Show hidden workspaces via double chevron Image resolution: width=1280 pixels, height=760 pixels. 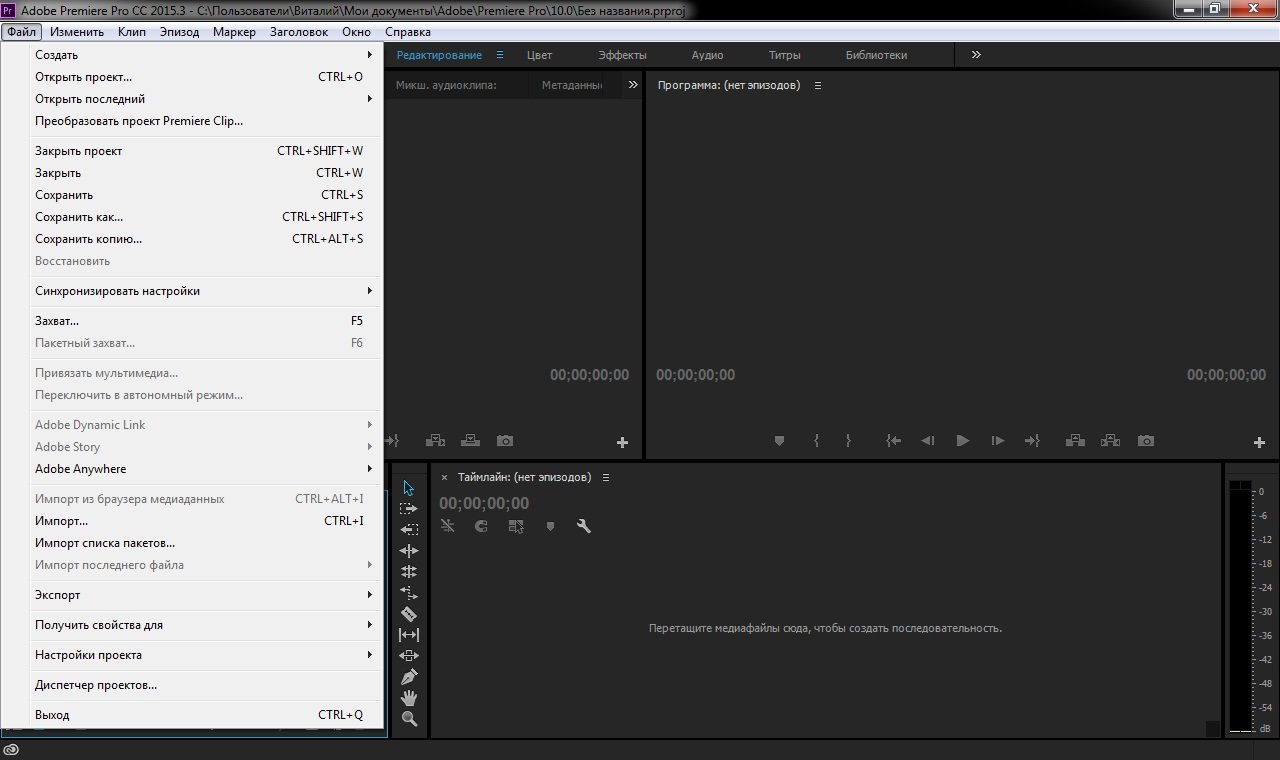976,55
